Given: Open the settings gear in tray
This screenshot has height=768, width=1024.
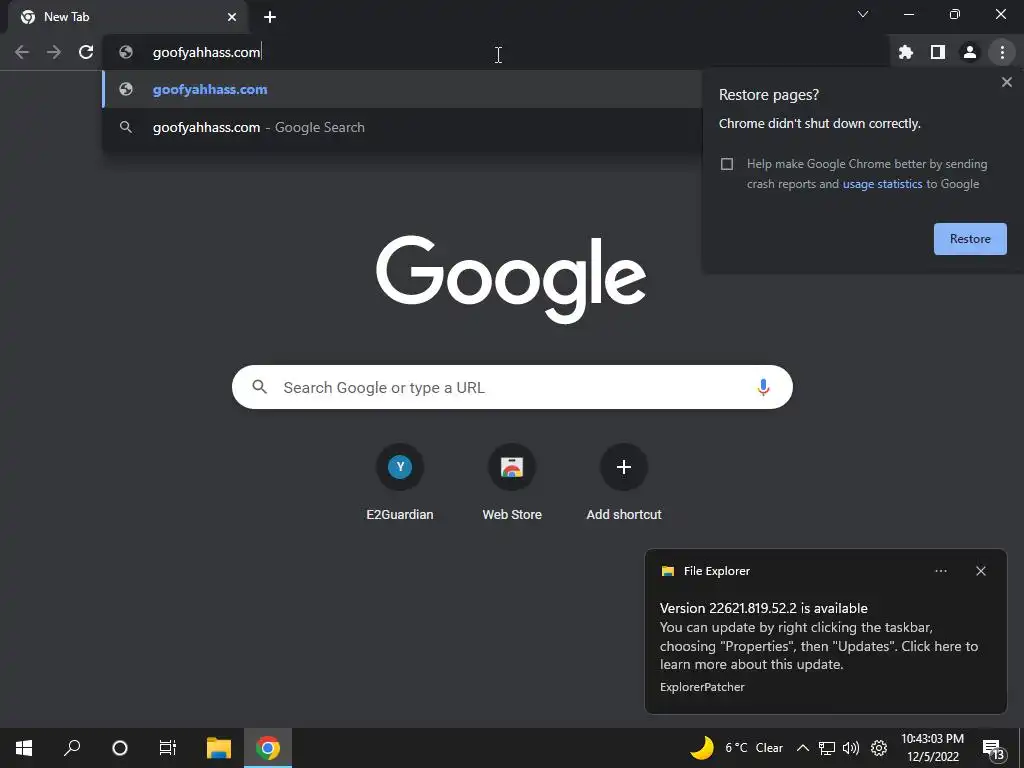Looking at the screenshot, I should (879, 748).
